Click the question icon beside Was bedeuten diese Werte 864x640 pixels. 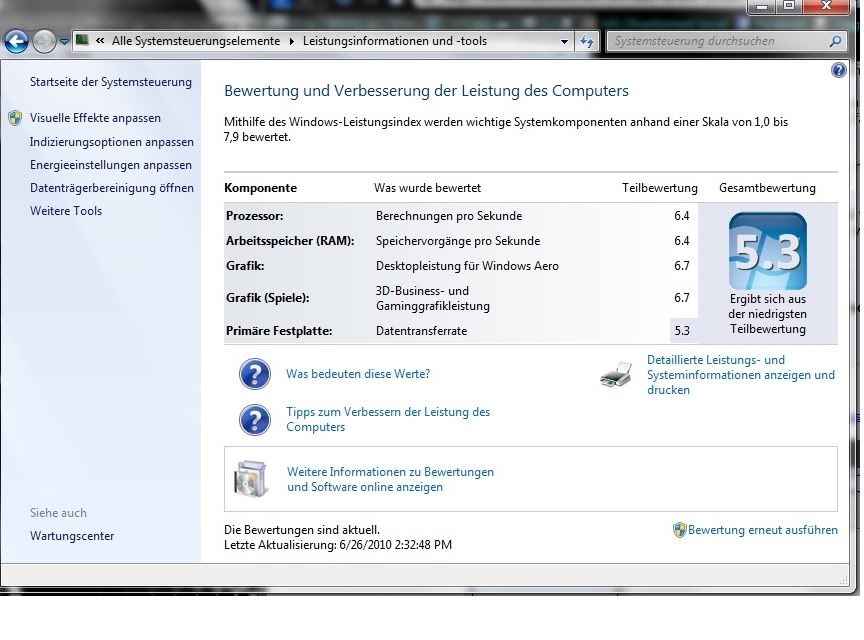(255, 374)
